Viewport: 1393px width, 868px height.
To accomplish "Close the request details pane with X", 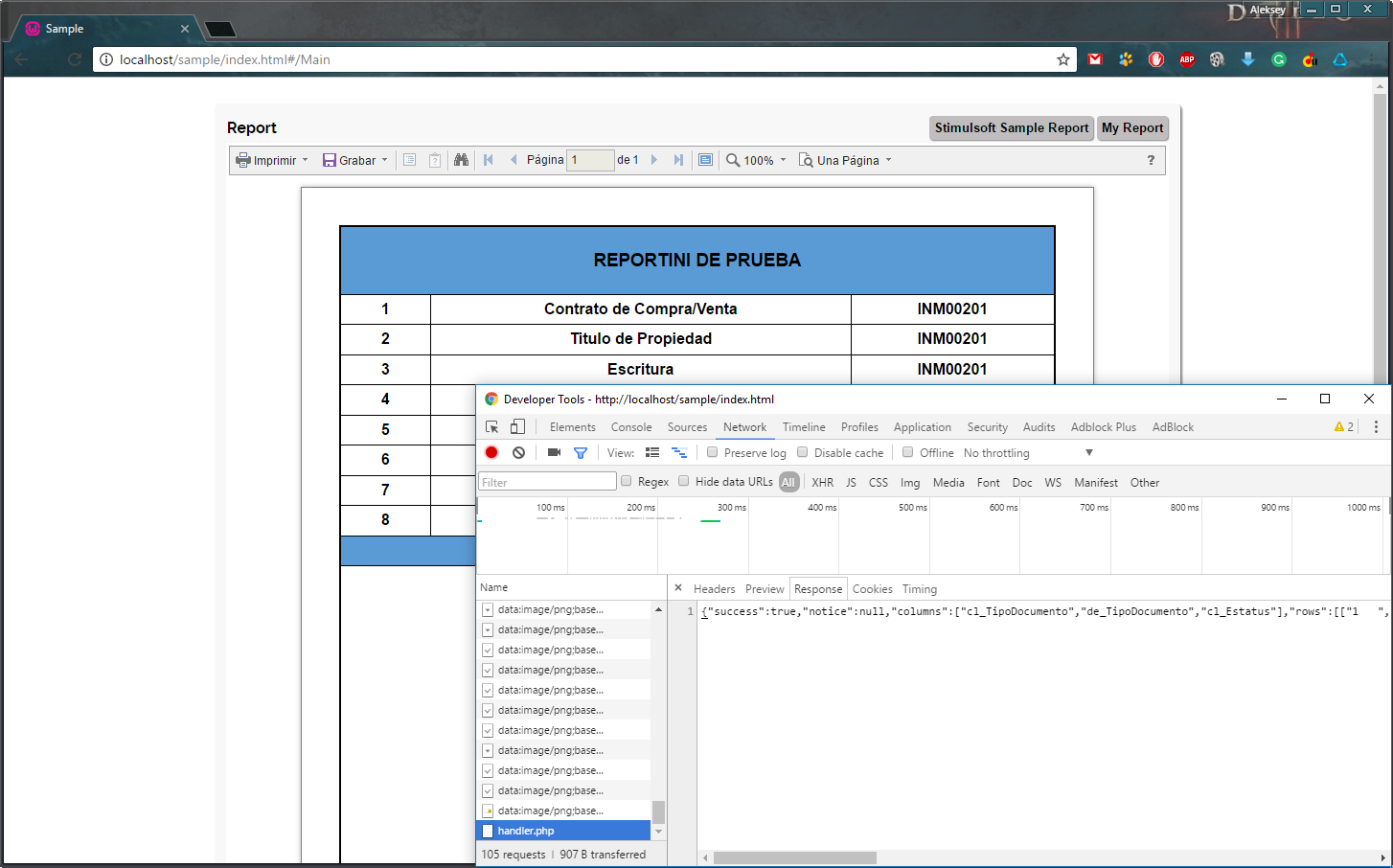I will [678, 588].
